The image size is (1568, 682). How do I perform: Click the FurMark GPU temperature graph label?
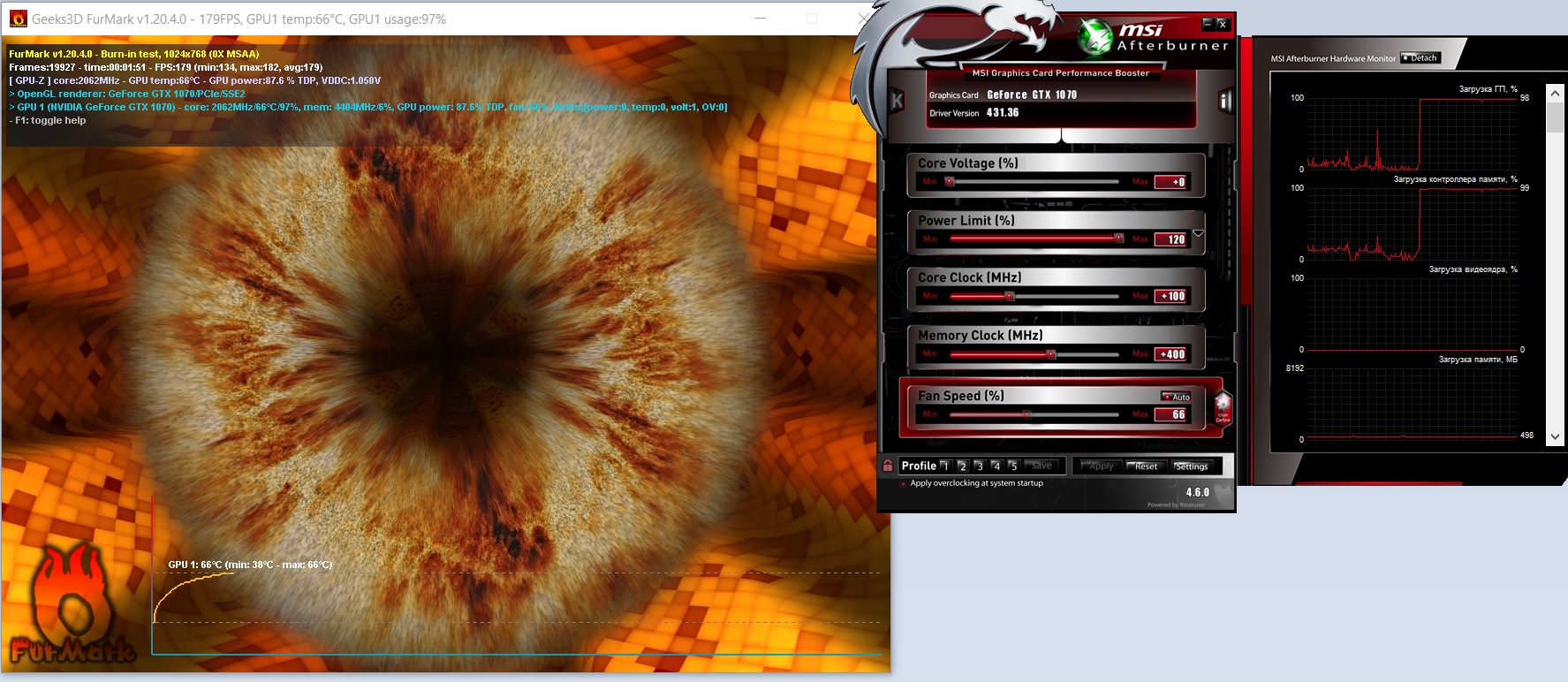coord(250,565)
